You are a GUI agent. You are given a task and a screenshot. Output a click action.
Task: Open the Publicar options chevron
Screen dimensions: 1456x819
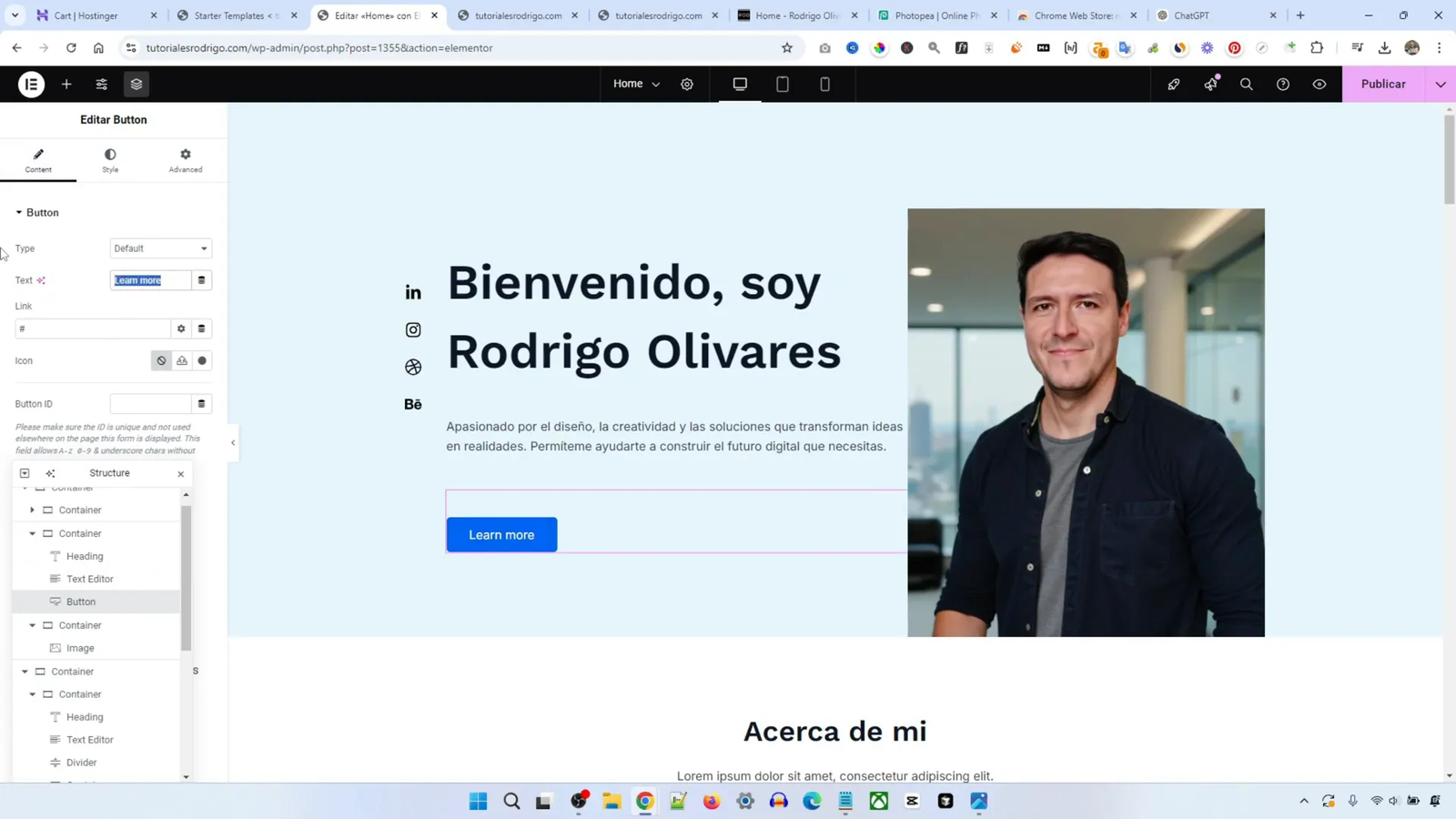click(x=1441, y=84)
